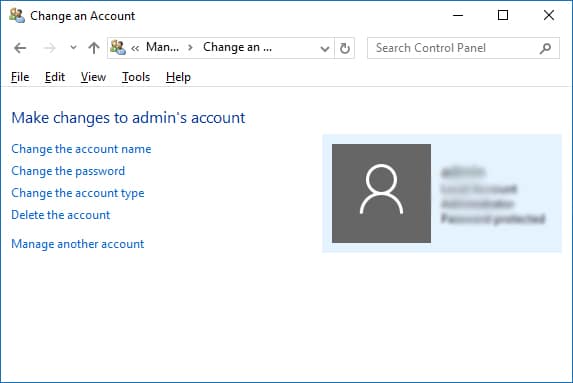
Task: Click 'Change the account name' link
Action: pyautogui.click(x=81, y=149)
